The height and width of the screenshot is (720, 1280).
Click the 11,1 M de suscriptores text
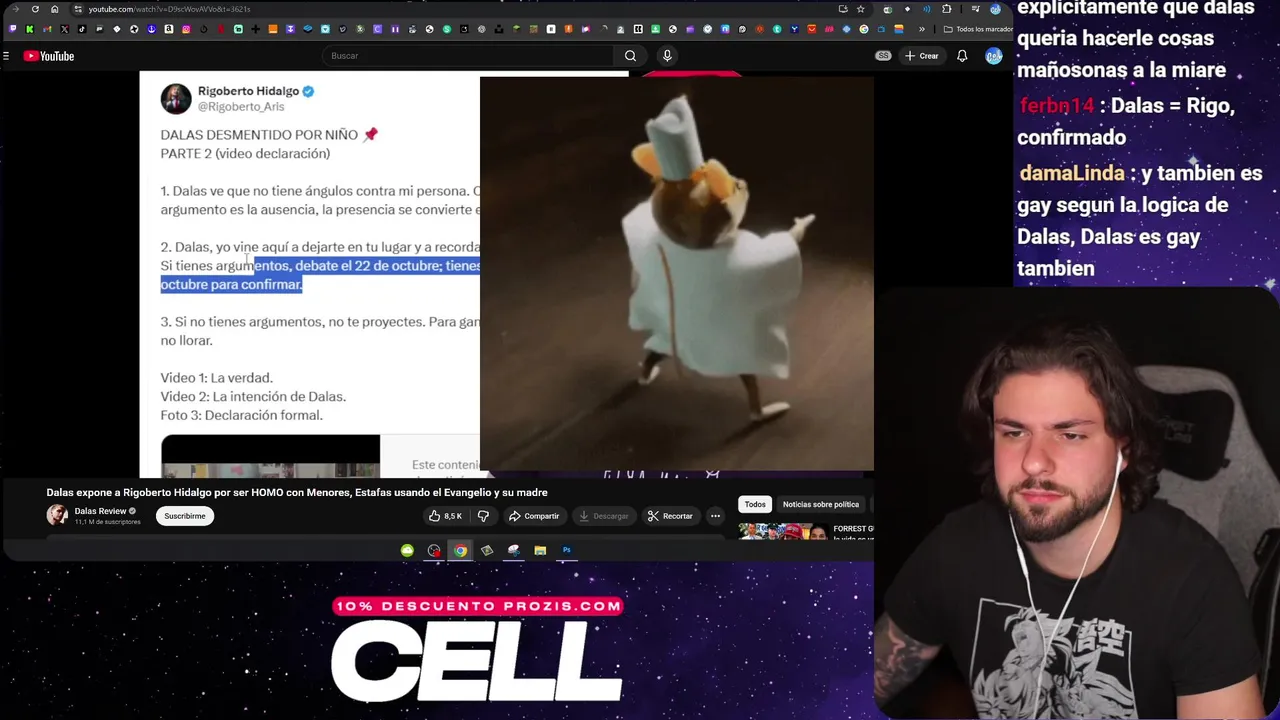107,522
